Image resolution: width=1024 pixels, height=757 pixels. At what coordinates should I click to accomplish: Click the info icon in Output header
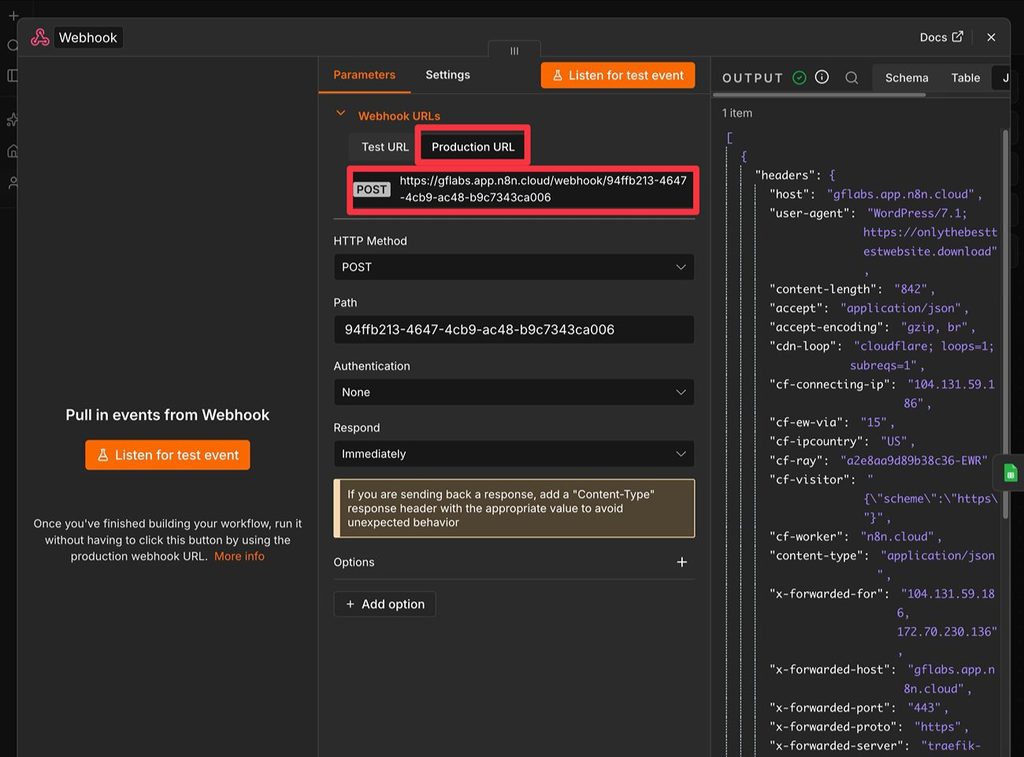822,77
